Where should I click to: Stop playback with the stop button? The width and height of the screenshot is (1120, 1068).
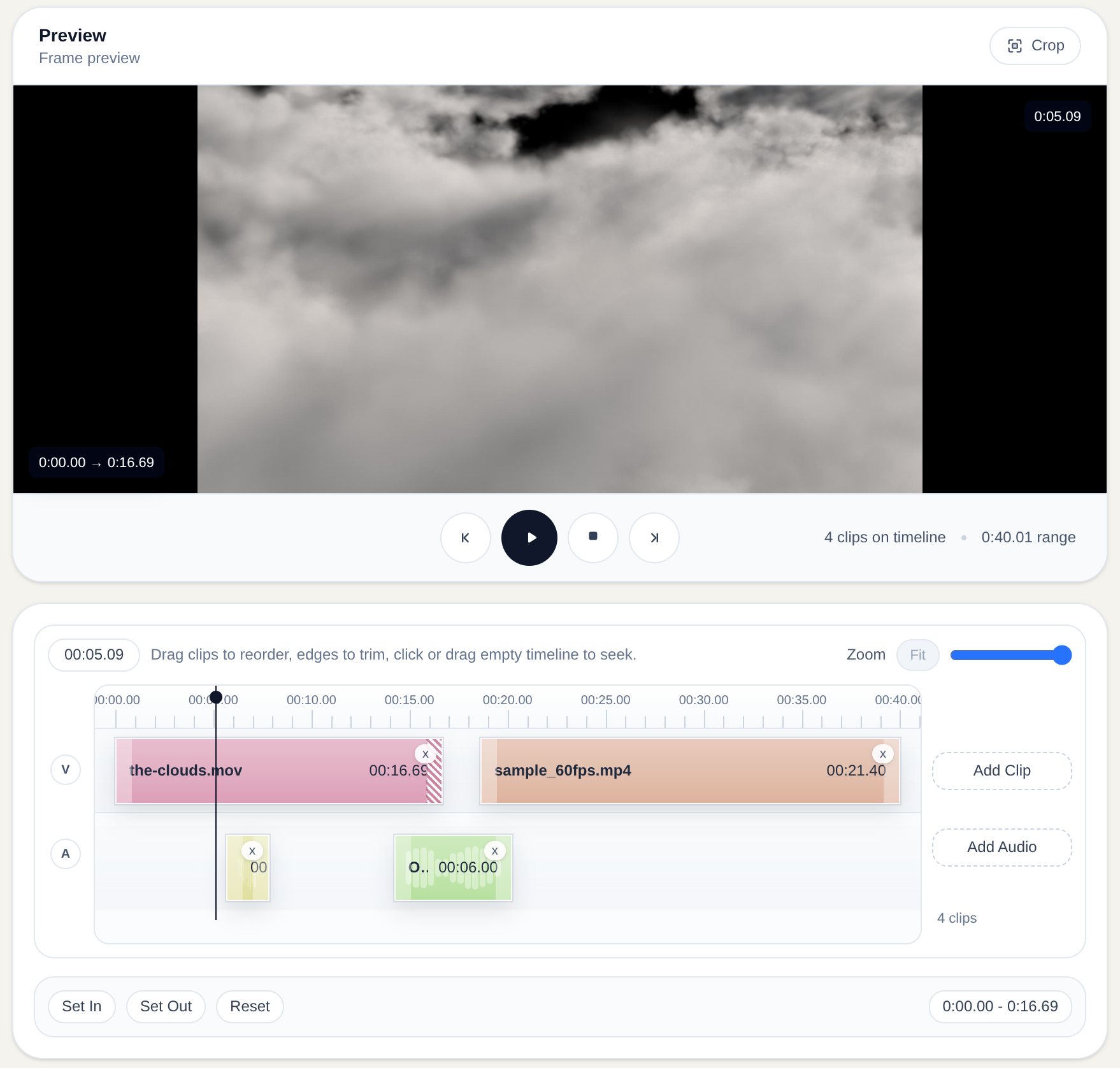(x=593, y=538)
